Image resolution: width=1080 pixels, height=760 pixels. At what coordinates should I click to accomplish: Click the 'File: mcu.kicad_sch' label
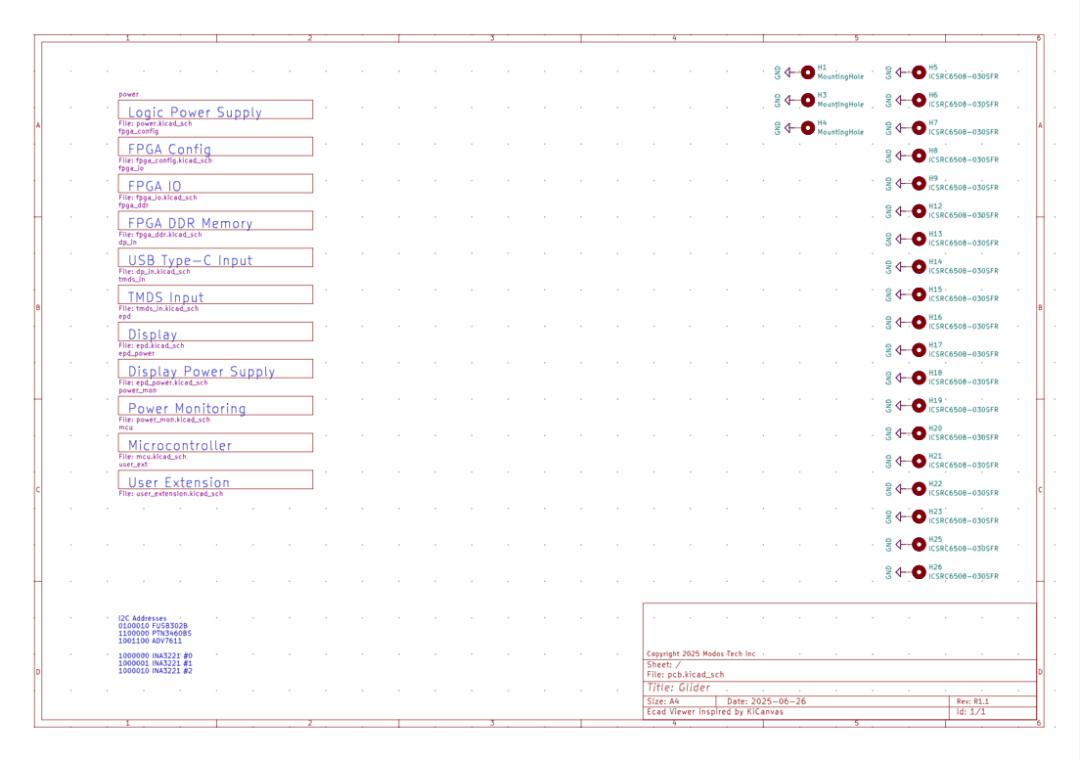point(152,456)
